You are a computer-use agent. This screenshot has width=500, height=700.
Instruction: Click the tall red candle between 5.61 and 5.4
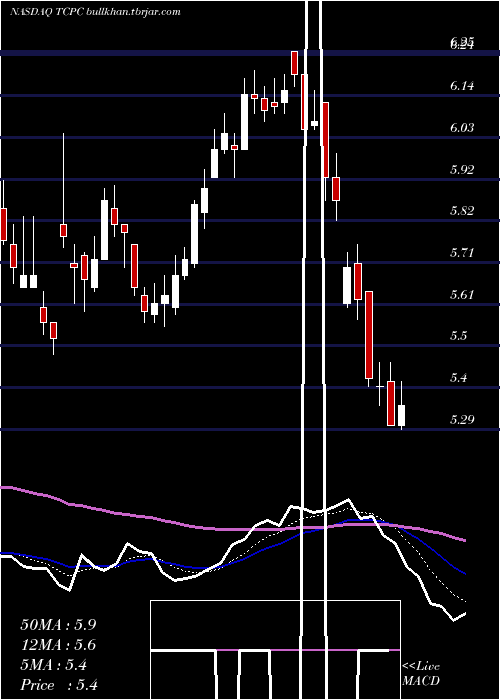tap(369, 335)
